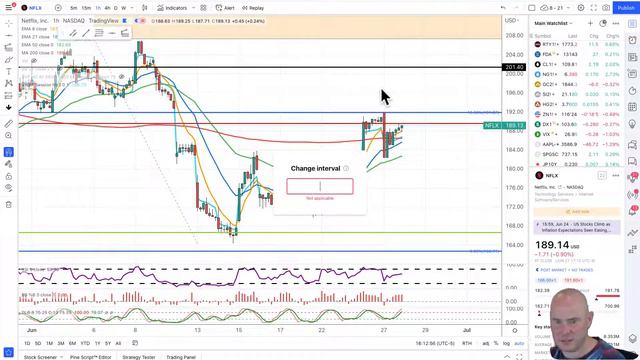Open NFLX symbol search
640x360 pixels.
tap(32, 8)
